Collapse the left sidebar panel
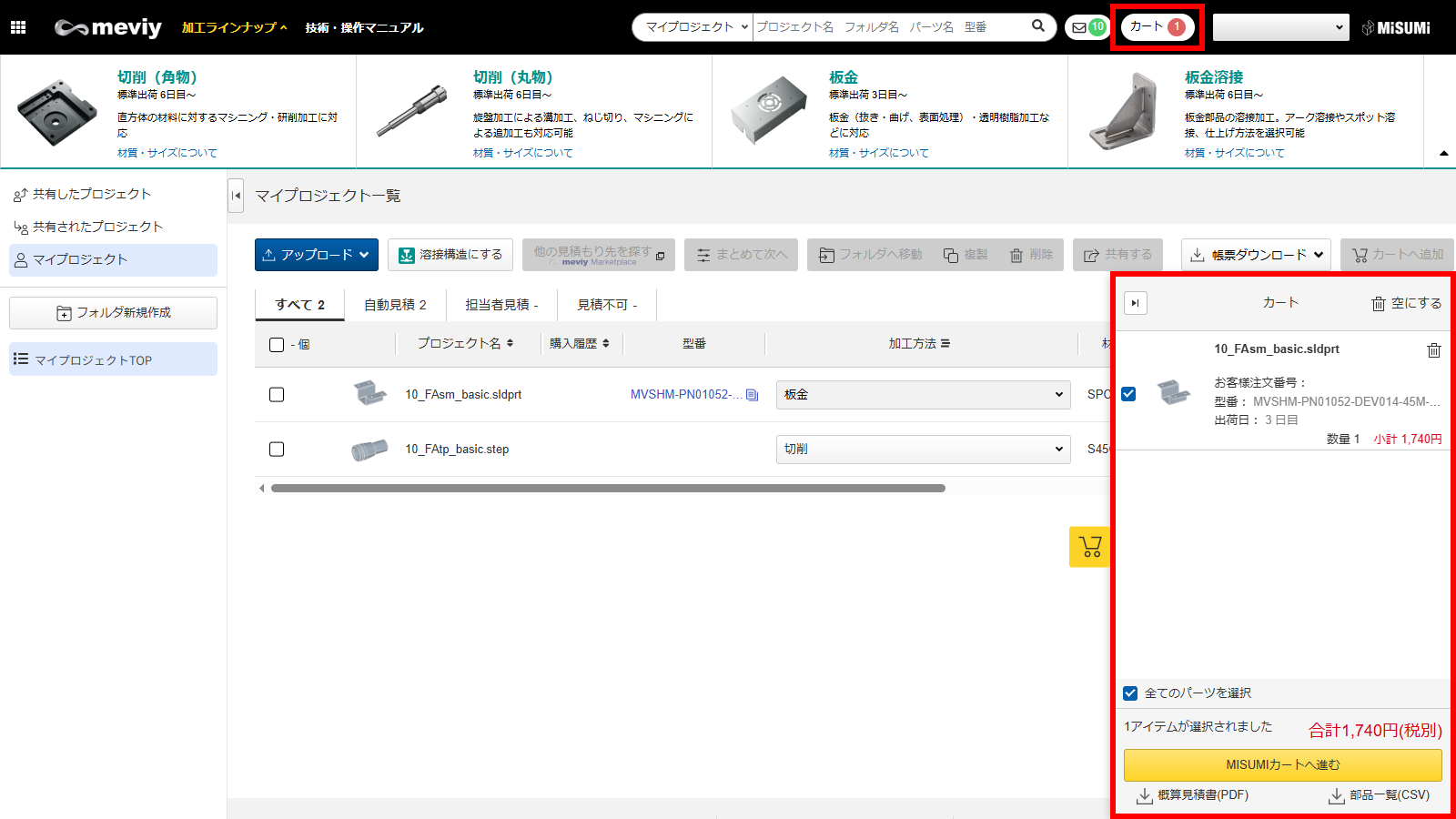The height and width of the screenshot is (819, 1456). 236,195
